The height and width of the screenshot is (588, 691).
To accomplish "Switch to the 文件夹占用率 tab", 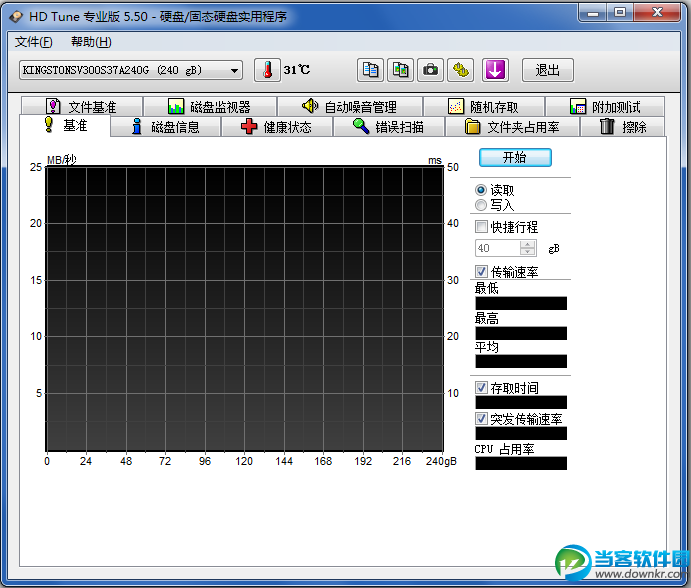I will point(513,127).
